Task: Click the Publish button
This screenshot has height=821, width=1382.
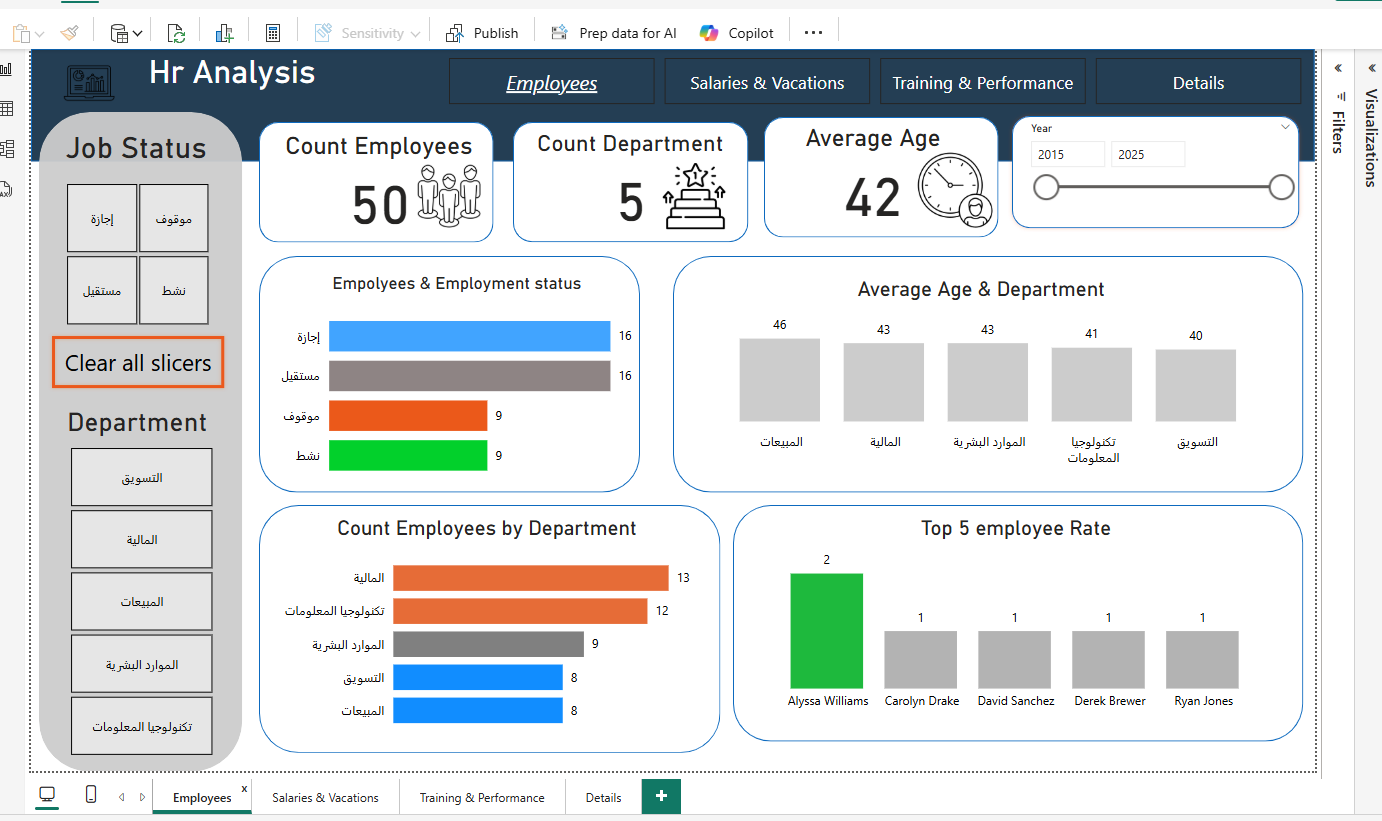Action: 483,33
